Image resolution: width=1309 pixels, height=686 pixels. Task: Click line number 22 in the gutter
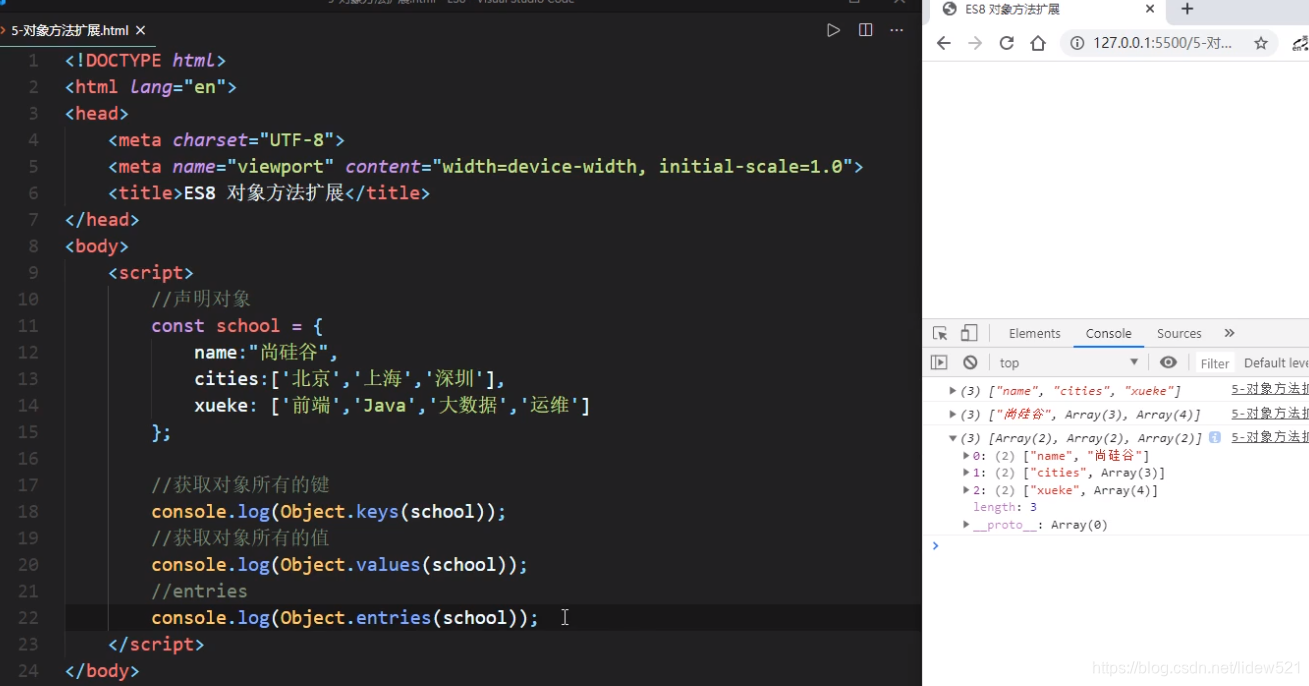click(x=27, y=618)
